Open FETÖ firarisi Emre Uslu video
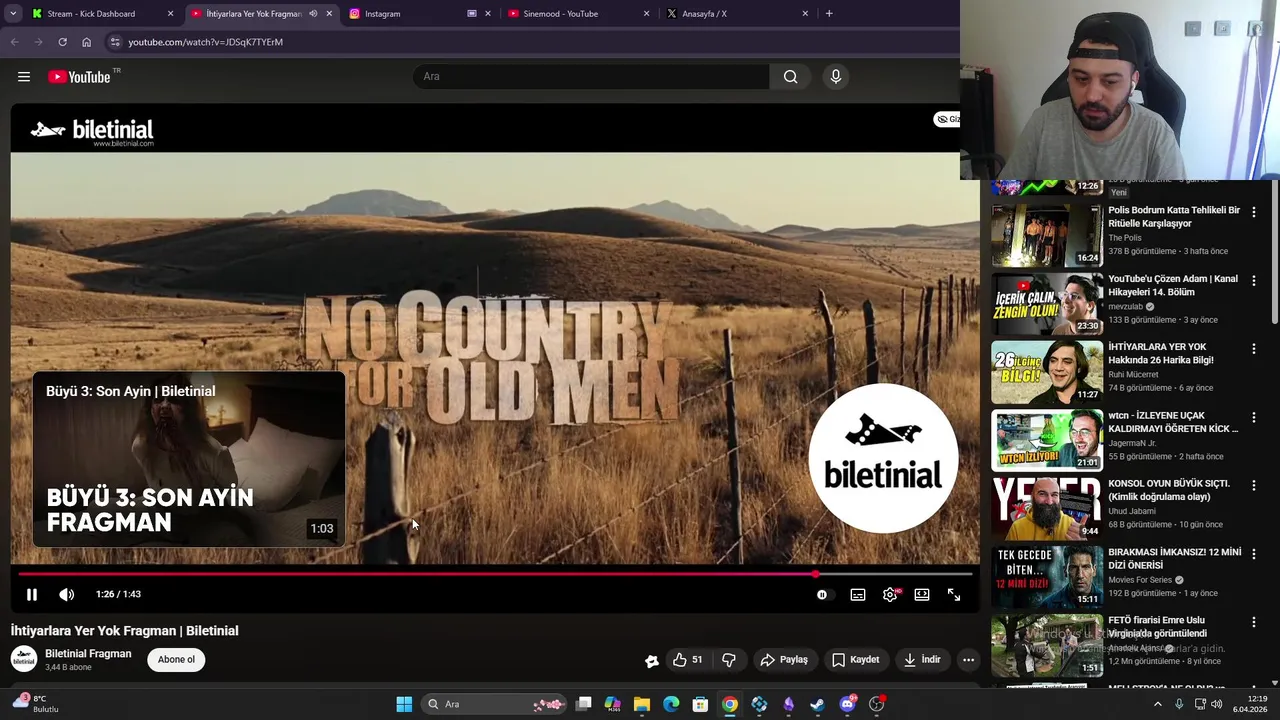1280x720 pixels. tap(1157, 626)
